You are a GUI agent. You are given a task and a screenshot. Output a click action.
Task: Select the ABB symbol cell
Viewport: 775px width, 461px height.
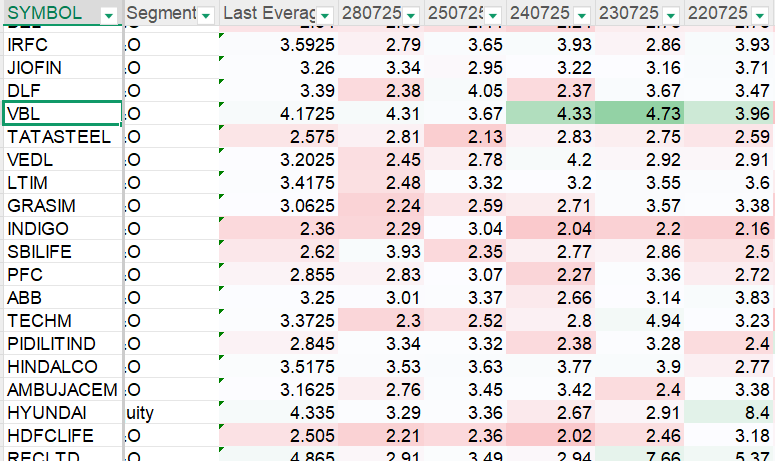(62, 297)
